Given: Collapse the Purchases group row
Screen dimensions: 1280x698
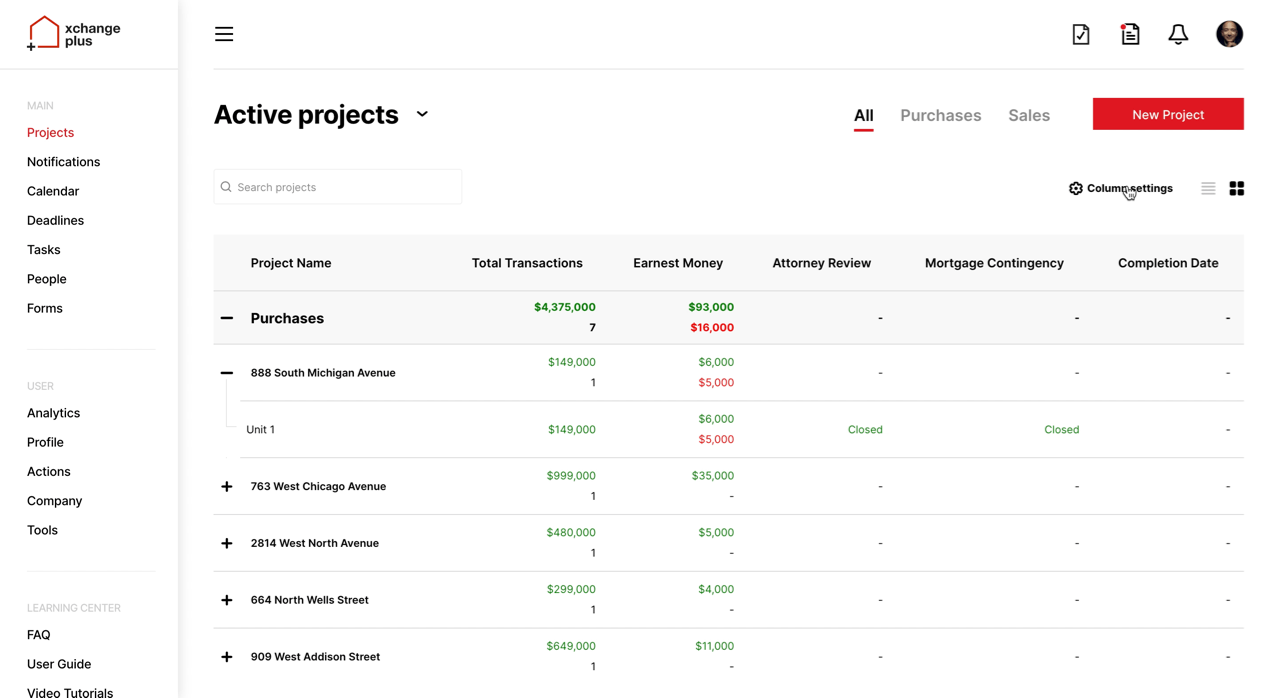Looking at the screenshot, I should tap(227, 318).
